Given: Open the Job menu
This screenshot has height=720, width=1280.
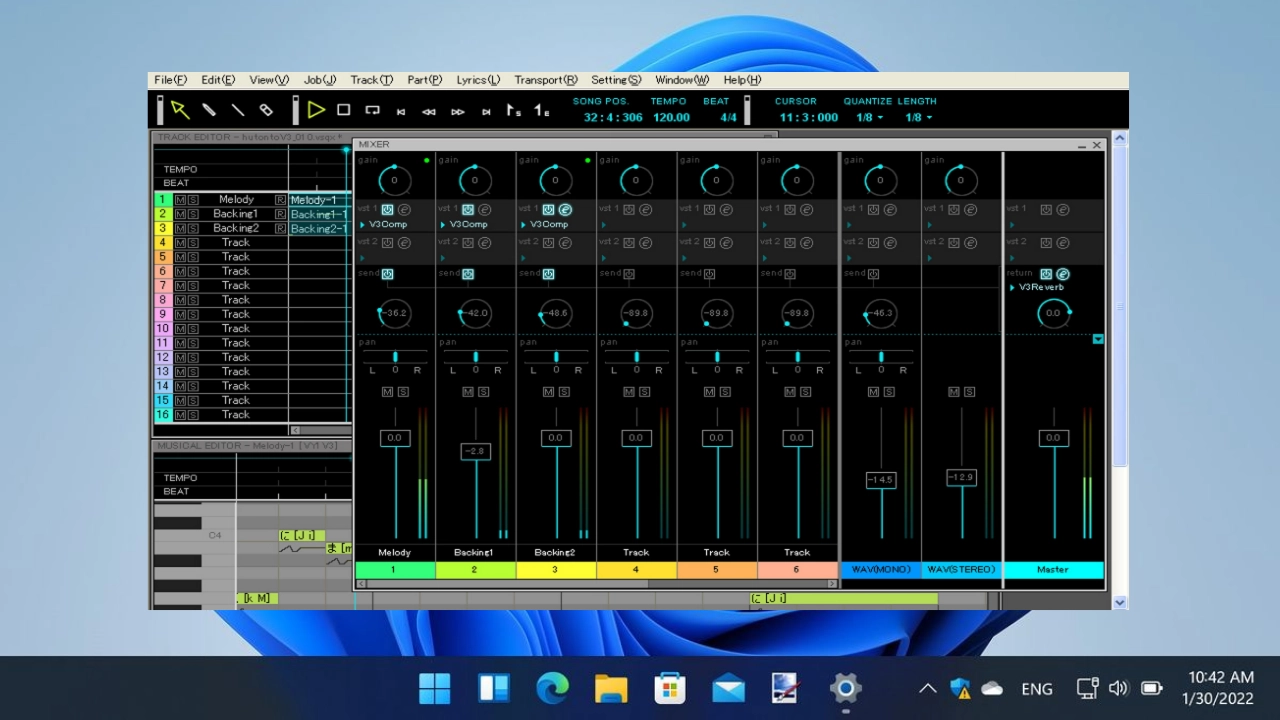Looking at the screenshot, I should coord(320,80).
